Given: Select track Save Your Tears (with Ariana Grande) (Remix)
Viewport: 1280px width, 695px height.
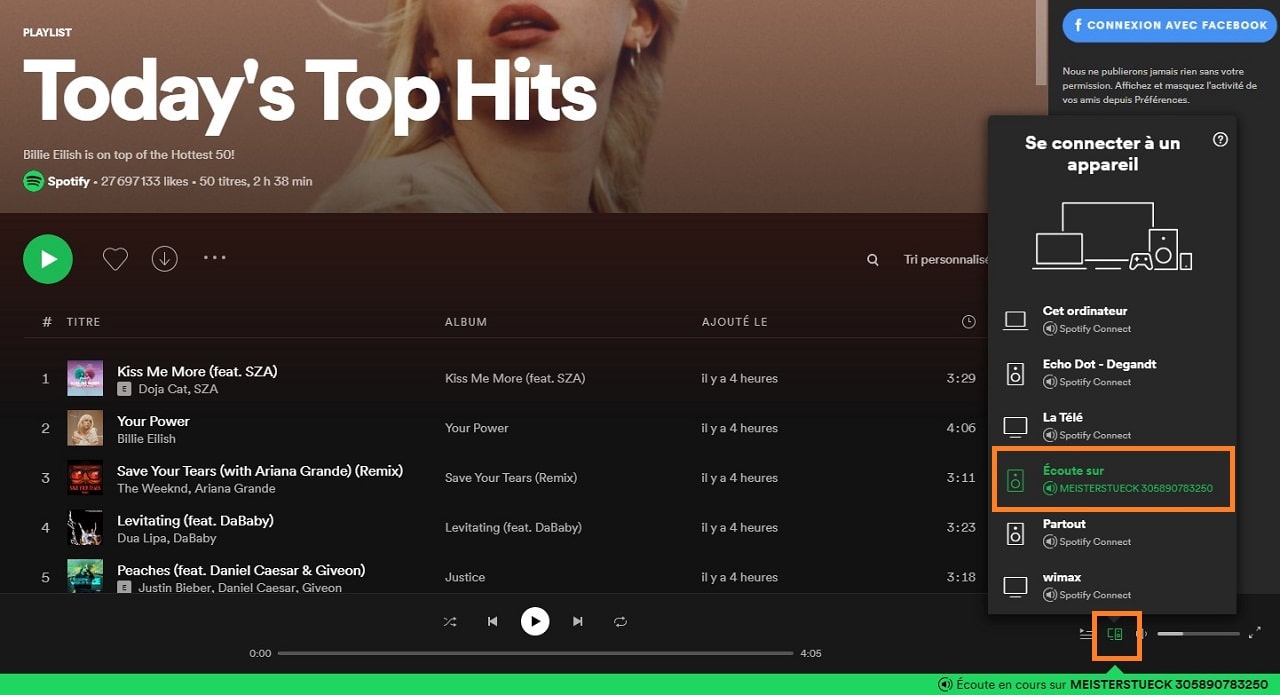Looking at the screenshot, I should [260, 470].
